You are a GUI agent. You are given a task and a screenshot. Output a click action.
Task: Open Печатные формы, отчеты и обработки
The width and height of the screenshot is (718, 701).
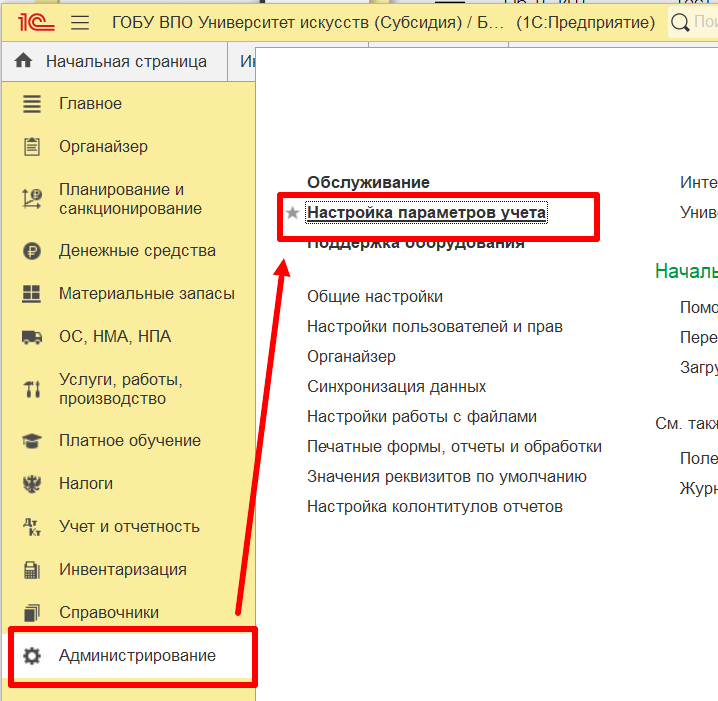[454, 447]
